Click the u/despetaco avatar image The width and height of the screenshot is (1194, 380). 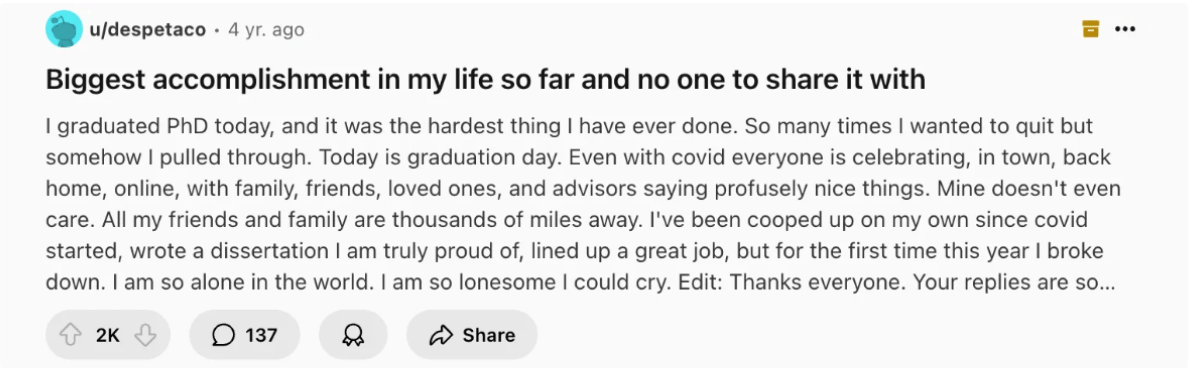[x=64, y=30]
